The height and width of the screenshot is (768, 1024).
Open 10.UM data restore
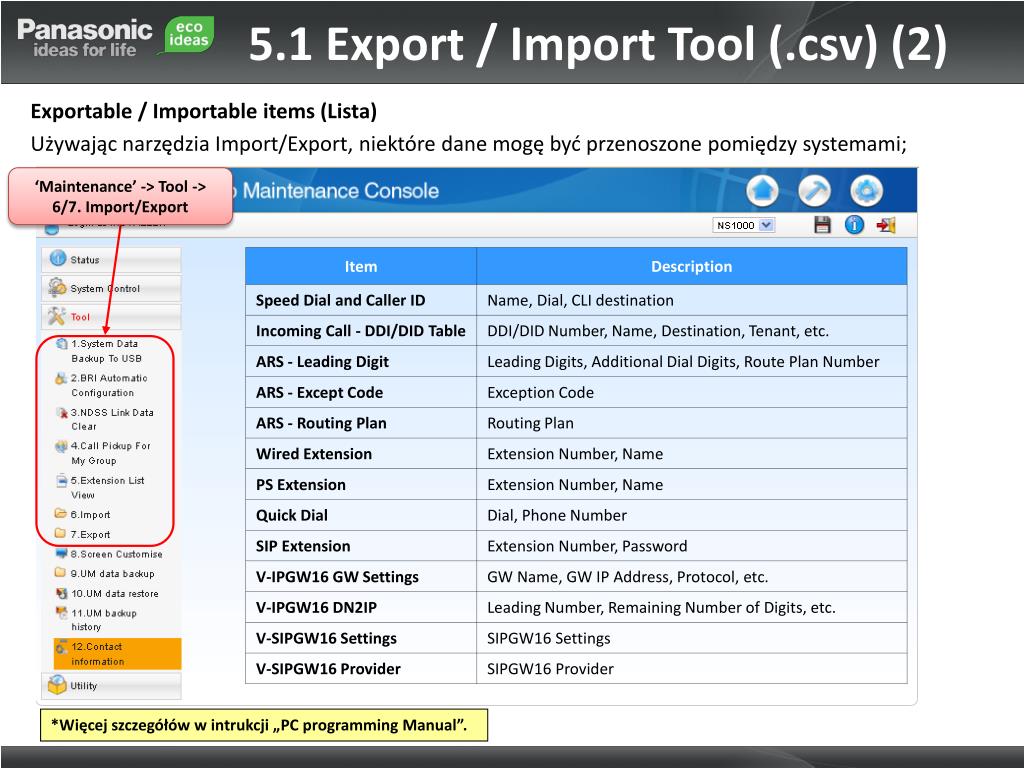click(x=114, y=594)
